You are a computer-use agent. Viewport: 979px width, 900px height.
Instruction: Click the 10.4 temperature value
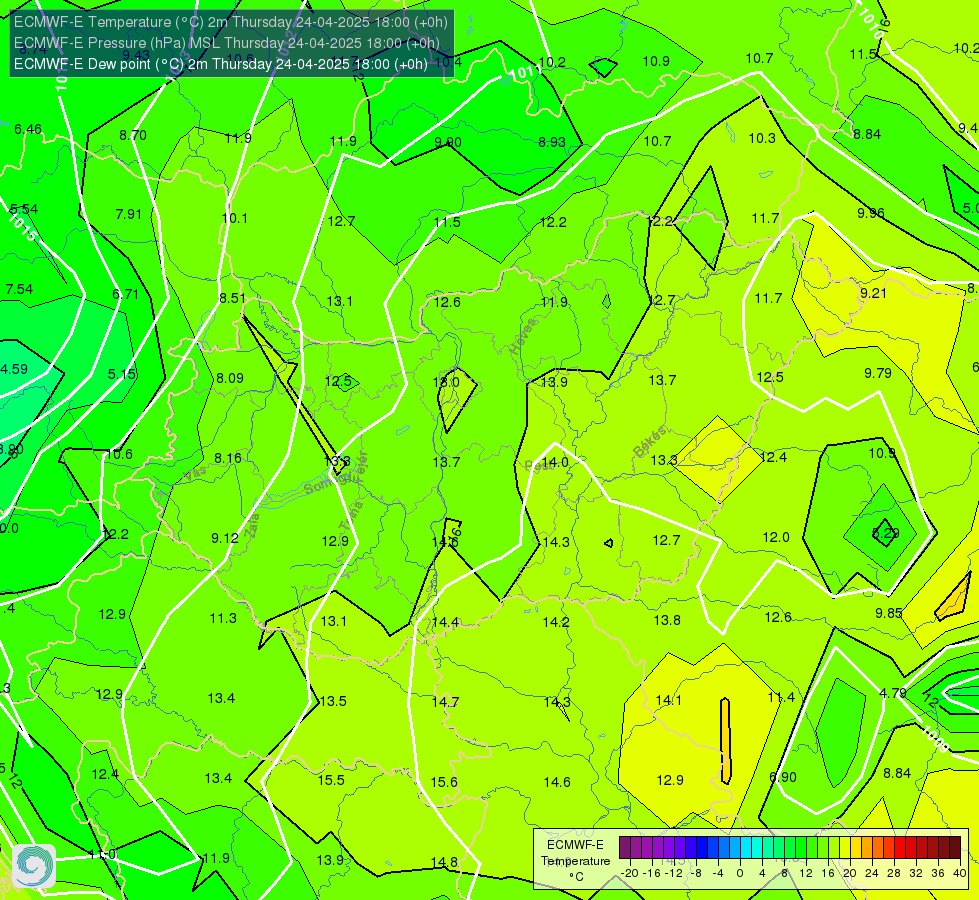(448, 62)
